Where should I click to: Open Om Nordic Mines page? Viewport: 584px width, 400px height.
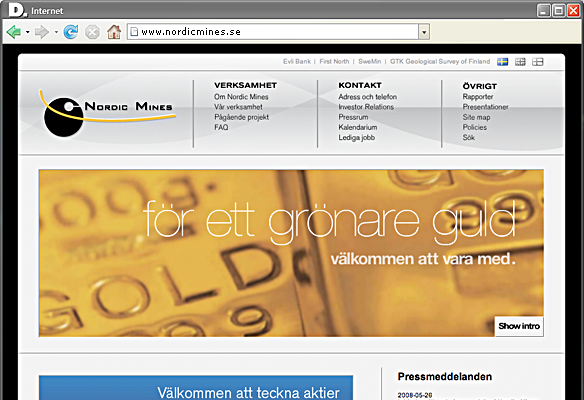[241, 97]
